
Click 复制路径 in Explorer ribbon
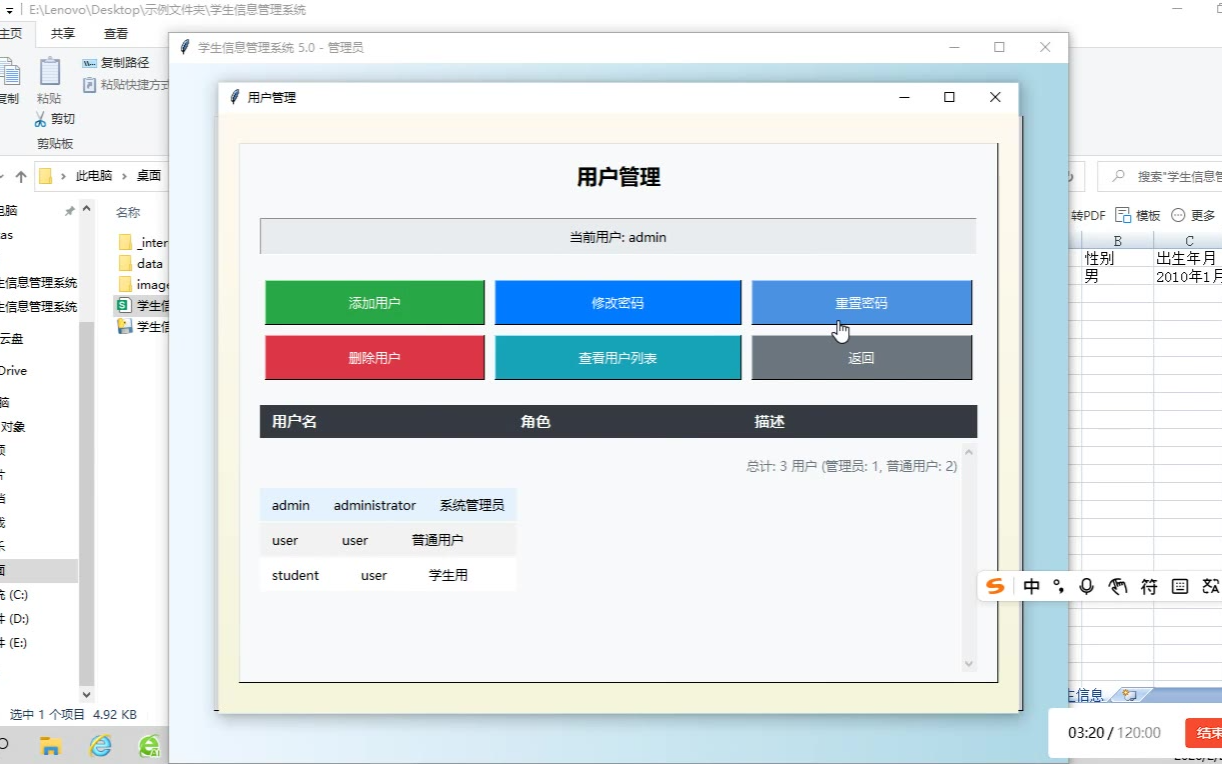116,62
